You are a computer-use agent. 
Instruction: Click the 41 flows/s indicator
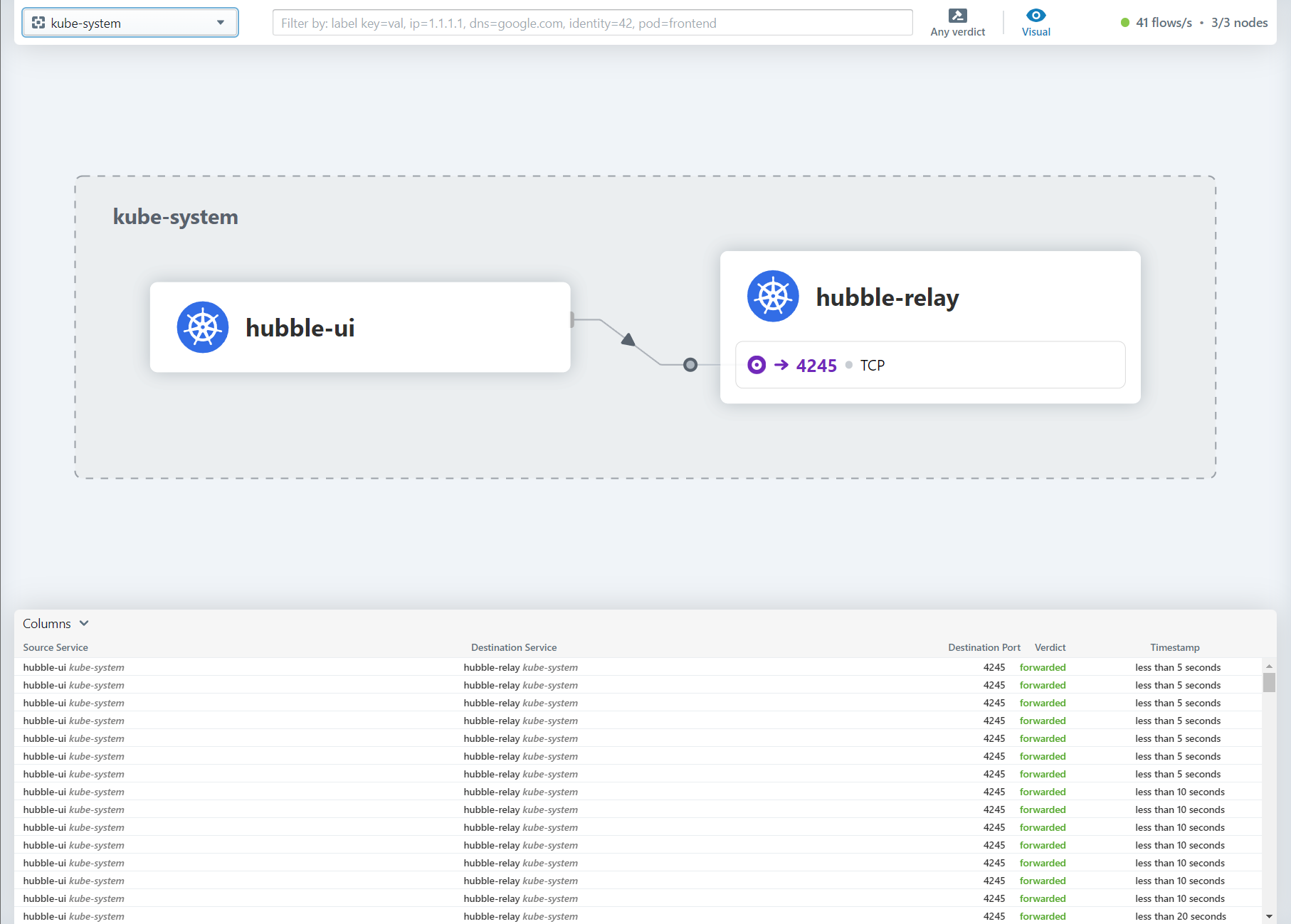click(x=1164, y=23)
